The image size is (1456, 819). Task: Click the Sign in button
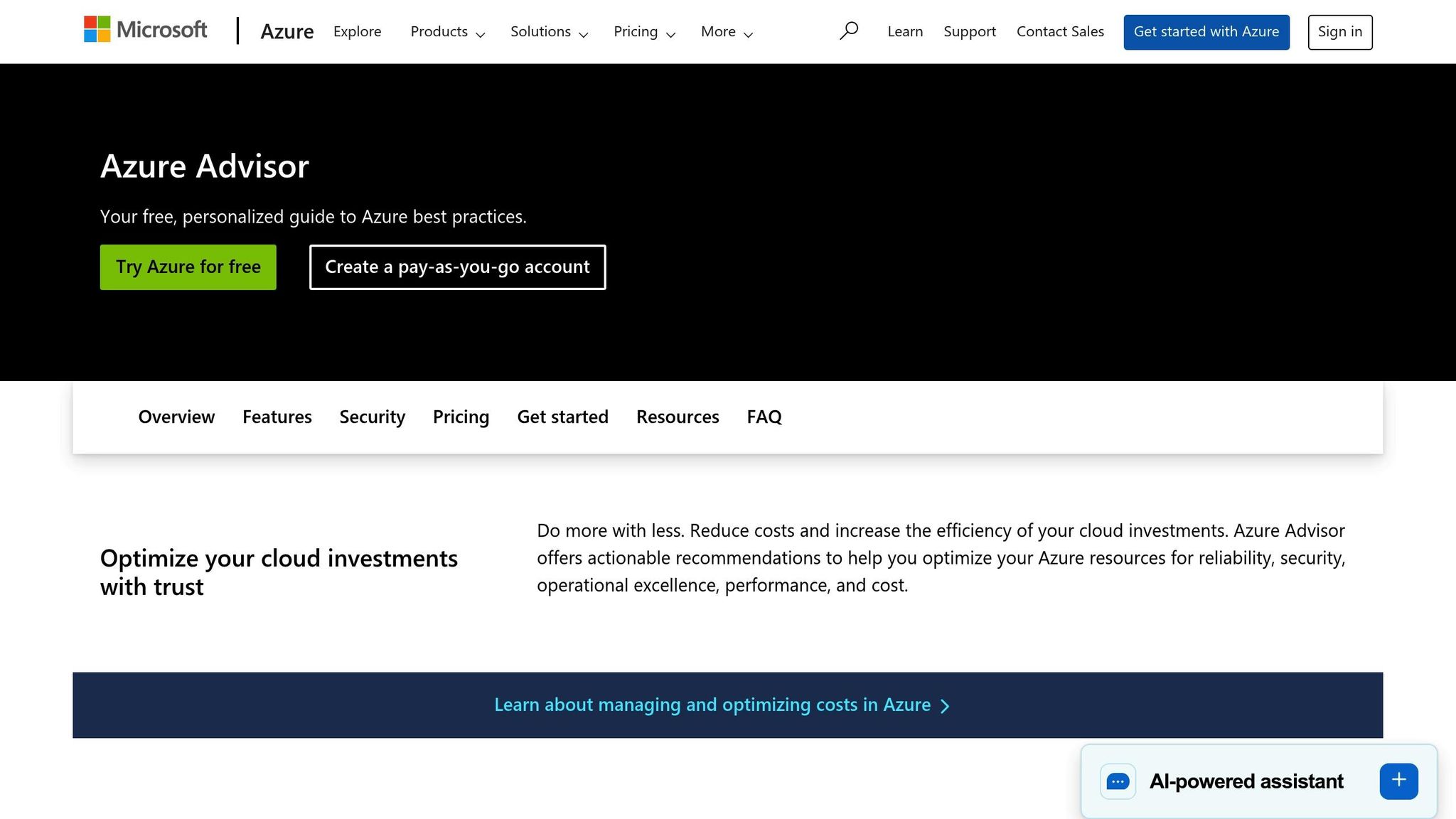1339,31
